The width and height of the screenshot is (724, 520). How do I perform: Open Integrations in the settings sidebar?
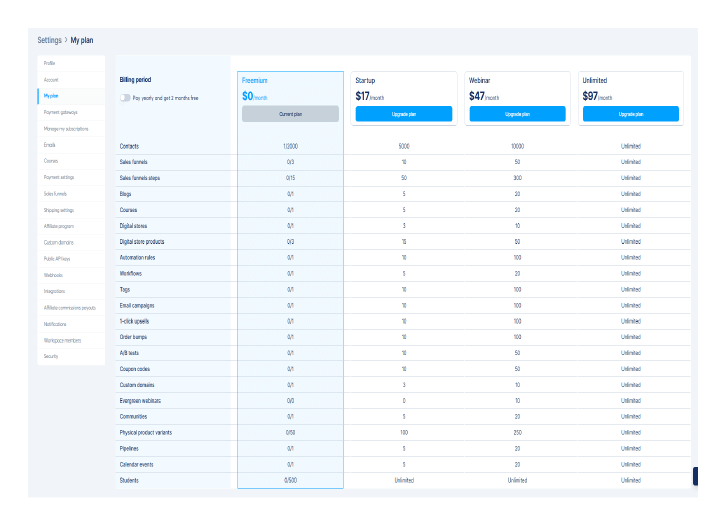click(x=71, y=291)
